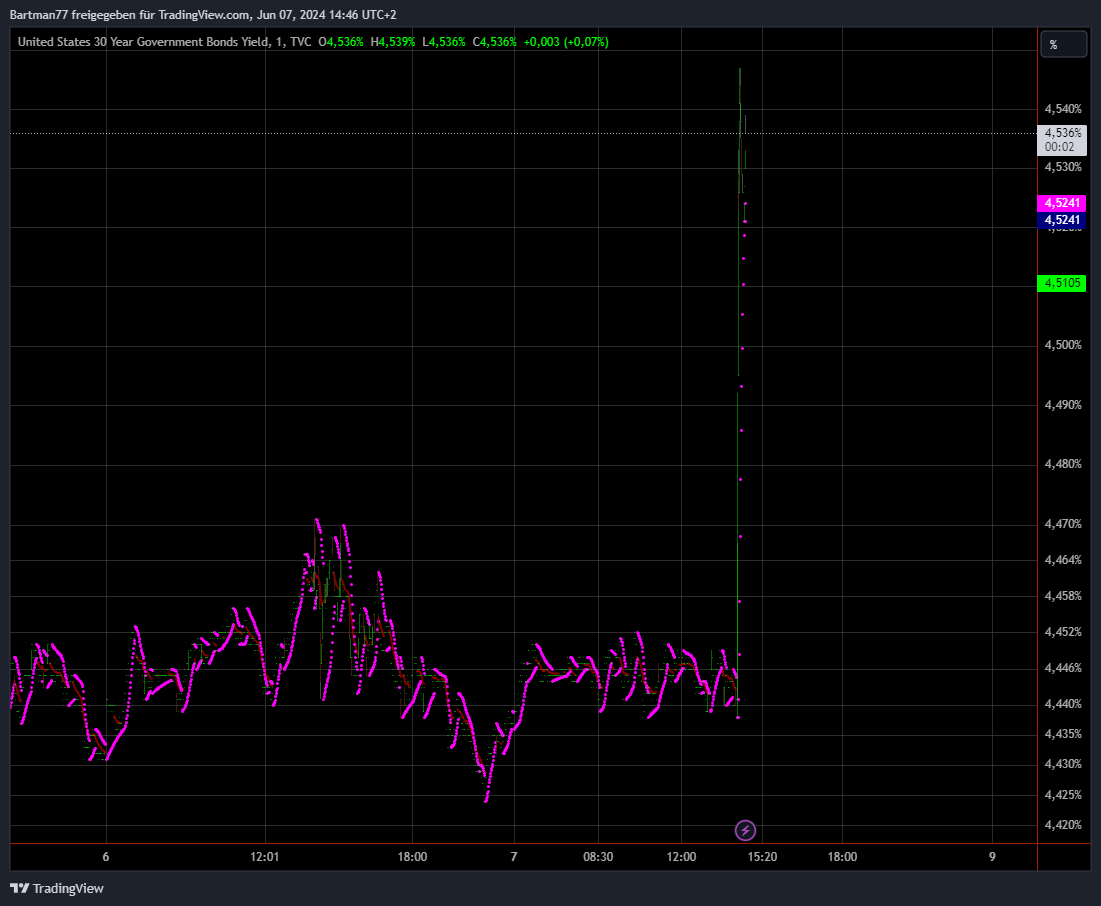
Task: Click the time axis date label 9
Action: pyautogui.click(x=992, y=857)
